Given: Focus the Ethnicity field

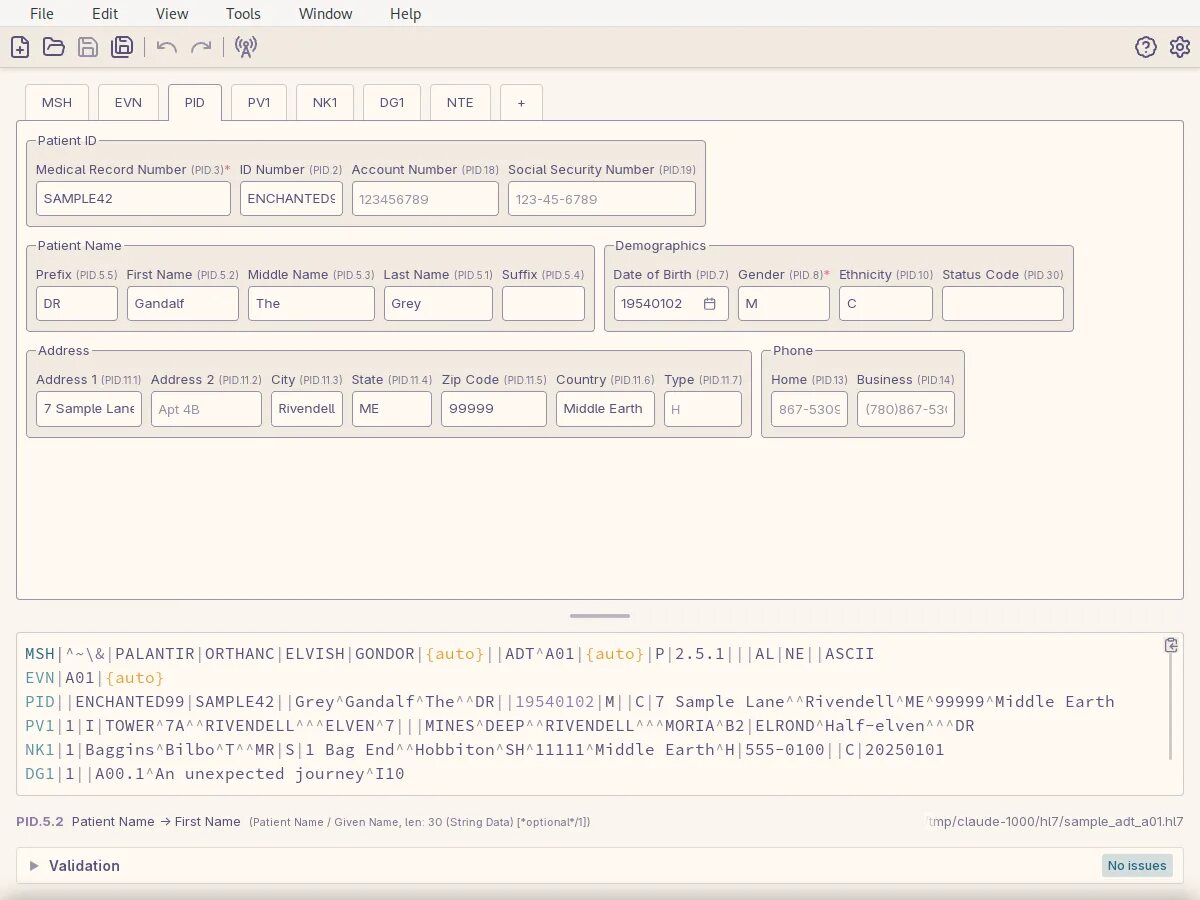Looking at the screenshot, I should pos(886,304).
